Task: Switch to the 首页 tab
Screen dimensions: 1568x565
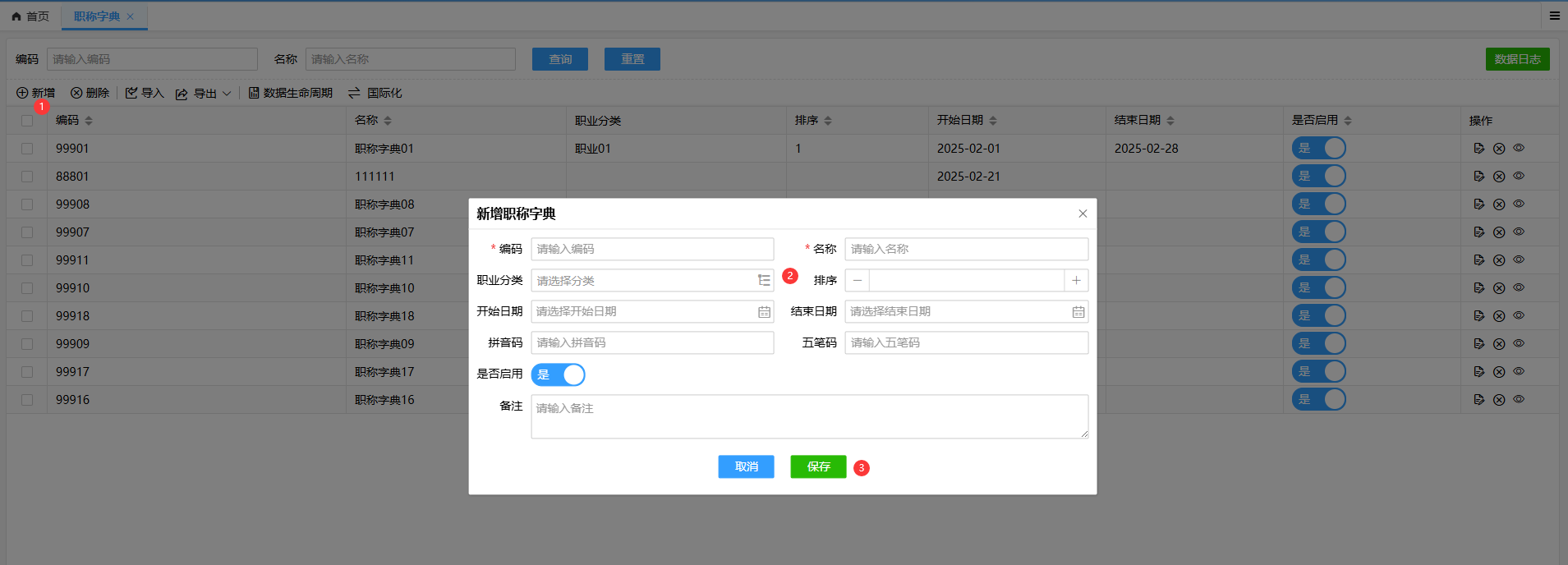Action: point(30,16)
